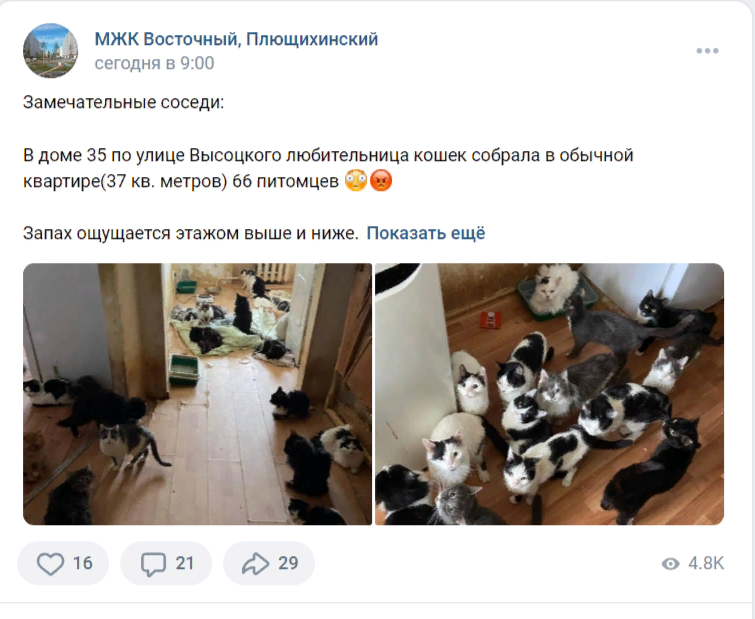Click the angry red face emoji

381,181
